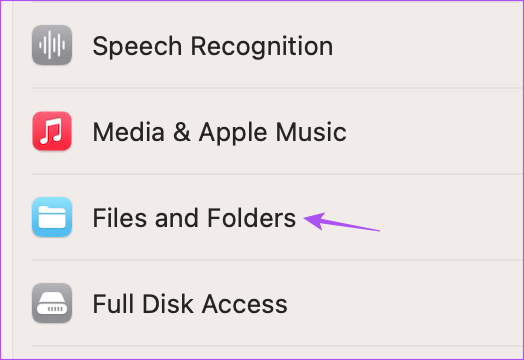Click the word "Speech" in the first row
Image resolution: width=524 pixels, height=360 pixels.
pos(137,47)
